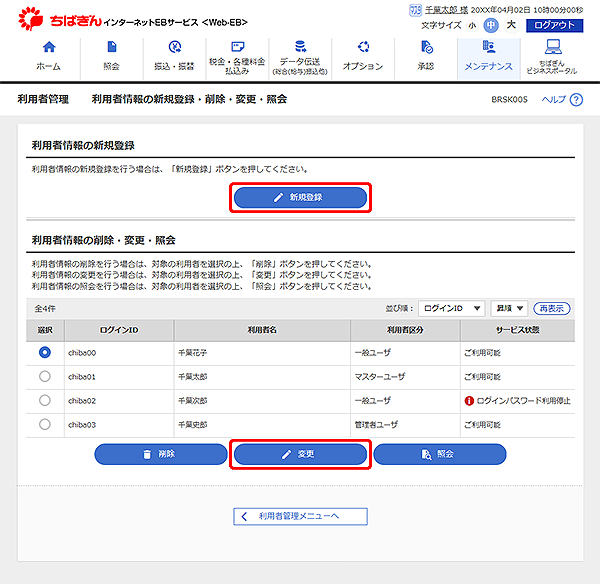600x584 pixels.
Task: Set text size to 小
Action: 473,26
